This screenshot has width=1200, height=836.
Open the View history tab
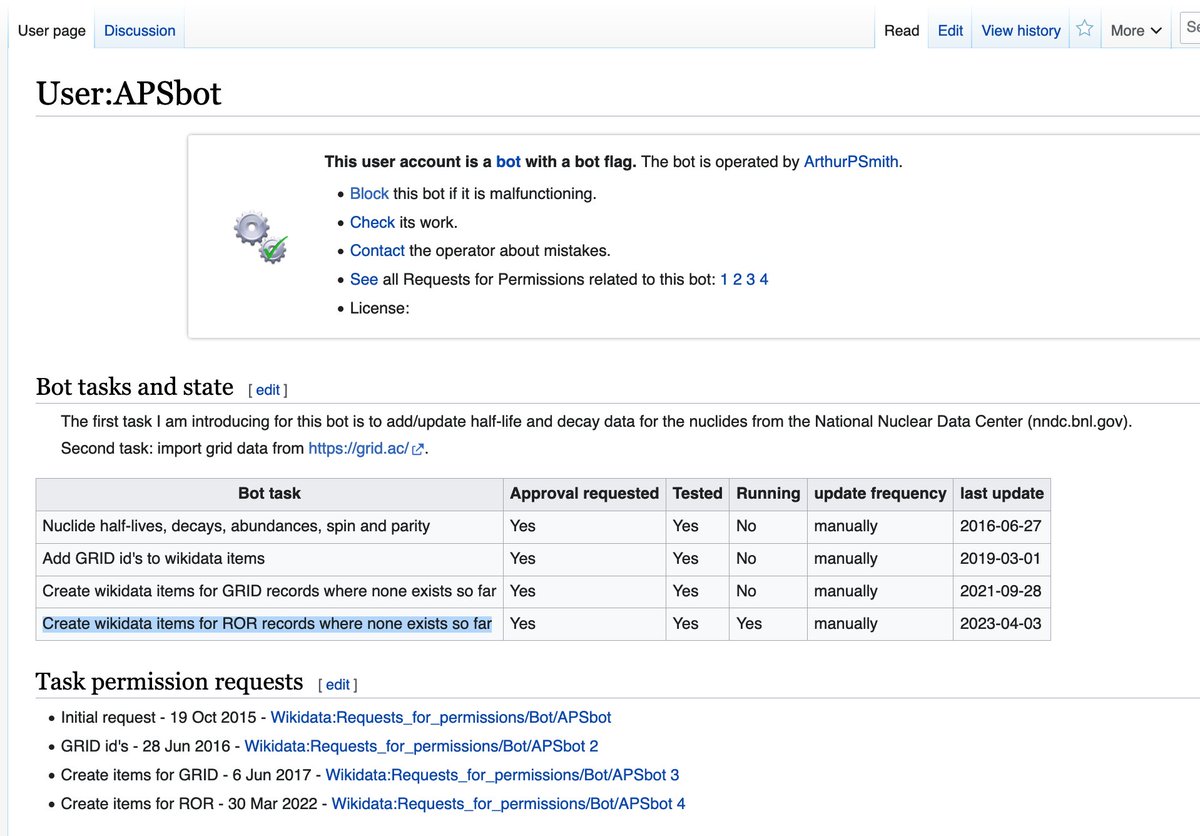coord(1021,30)
